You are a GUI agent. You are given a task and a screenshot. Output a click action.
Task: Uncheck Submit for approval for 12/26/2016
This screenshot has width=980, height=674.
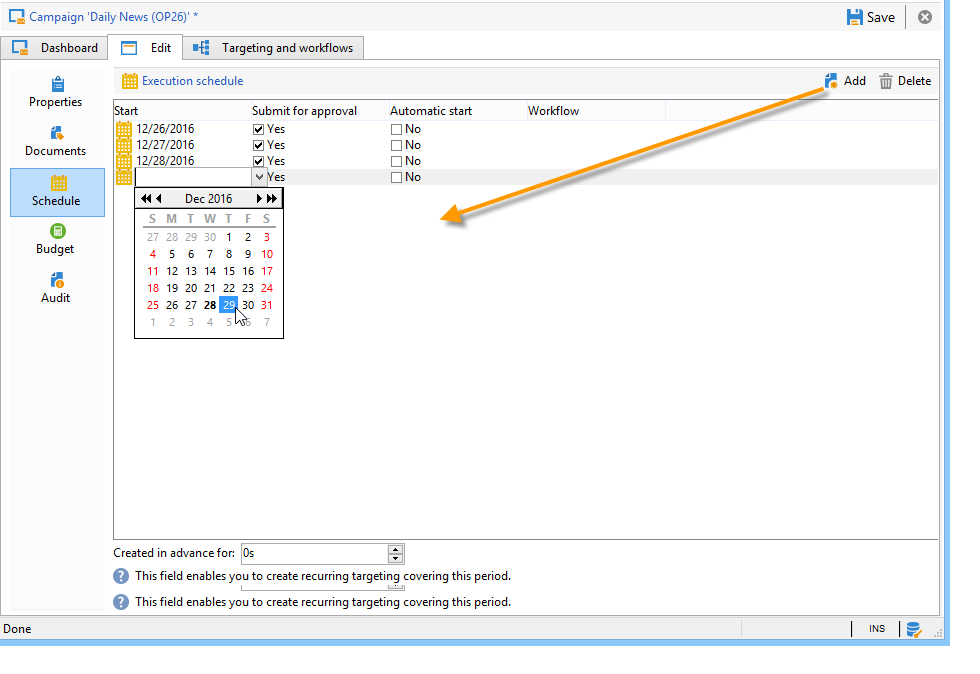(x=258, y=129)
